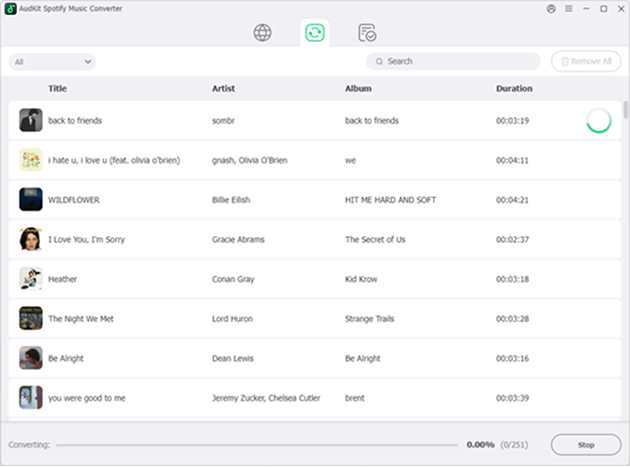Click the i hate u, i love u thumbnail

coord(31,160)
